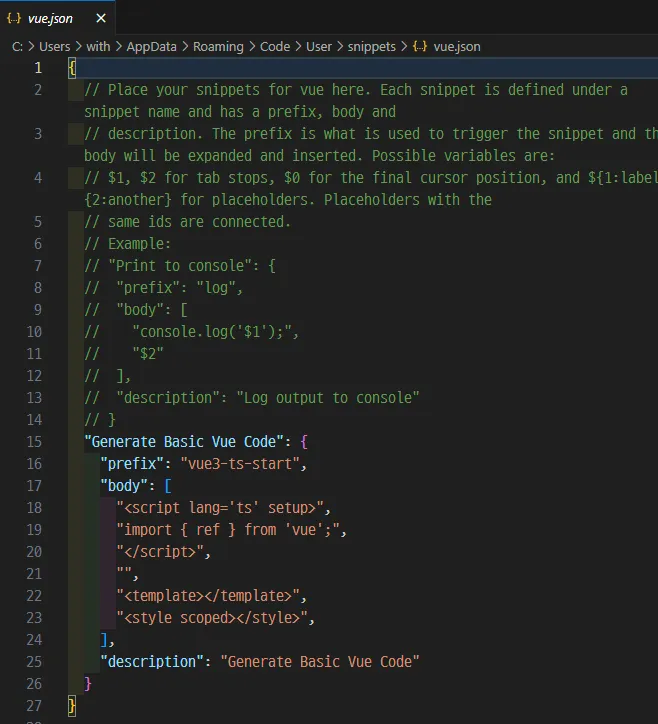Close the vue.json editor tab

[x=101, y=18]
